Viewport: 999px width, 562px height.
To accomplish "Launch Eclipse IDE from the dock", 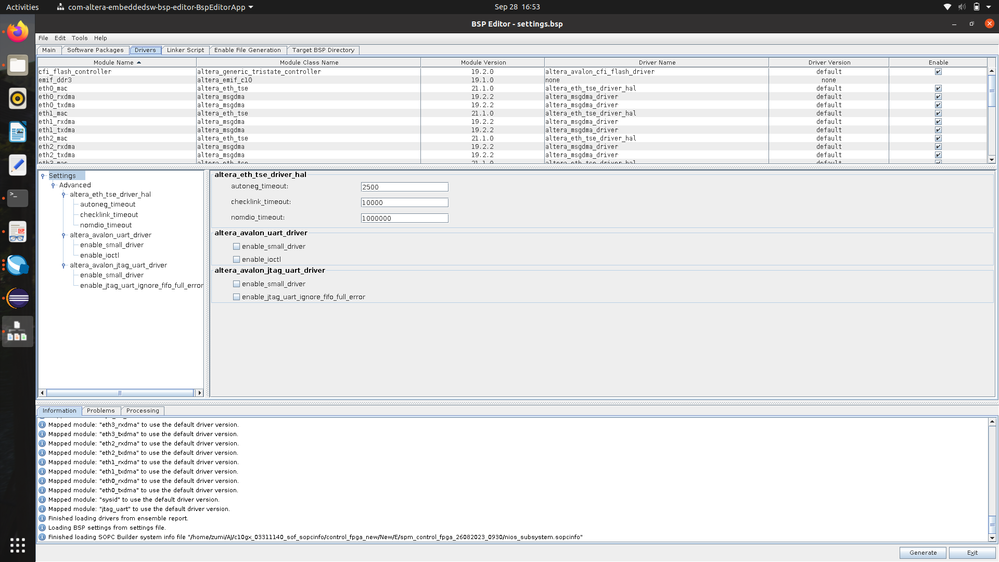I will (17, 298).
